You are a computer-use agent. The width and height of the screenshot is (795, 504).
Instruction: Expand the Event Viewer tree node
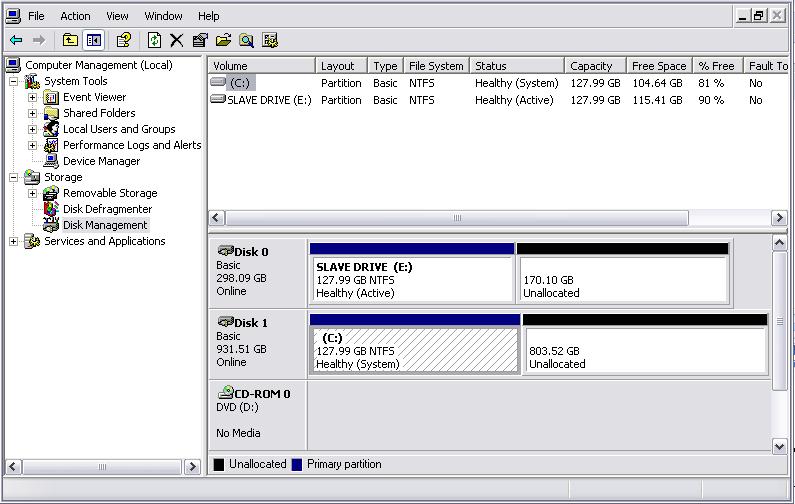[32, 97]
